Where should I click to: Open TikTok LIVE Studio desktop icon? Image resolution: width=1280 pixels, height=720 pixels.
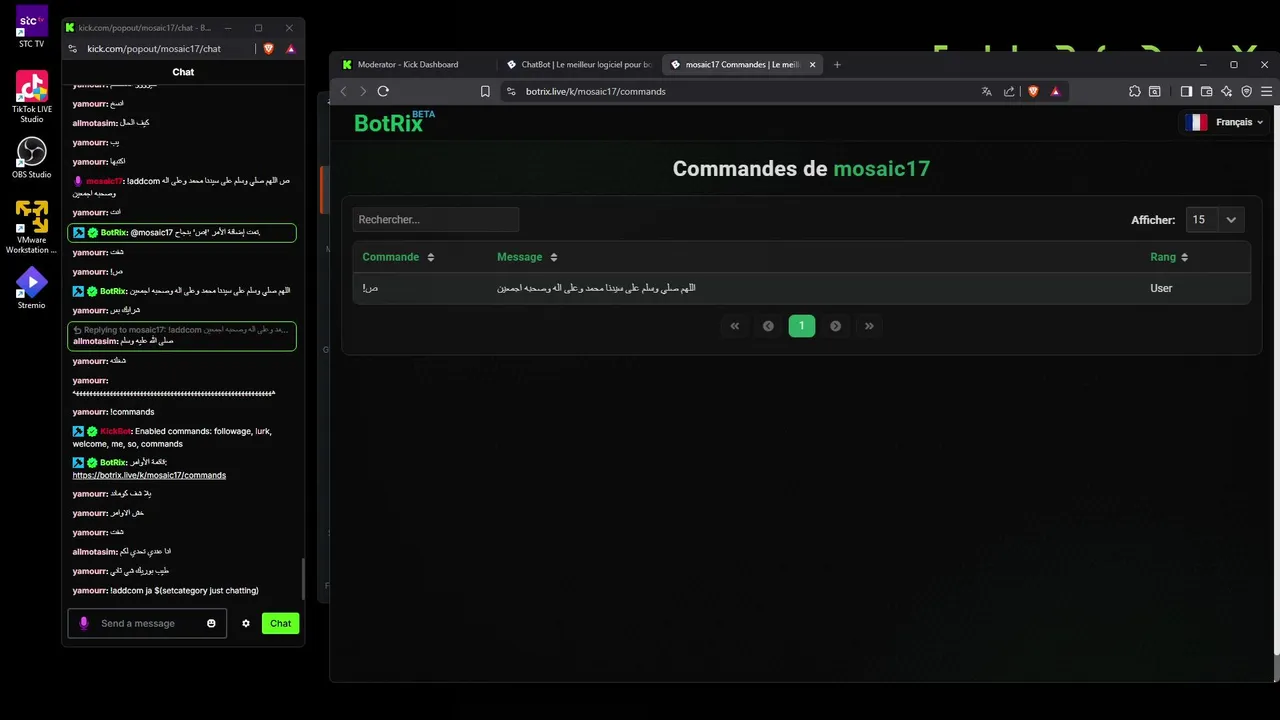click(x=31, y=97)
